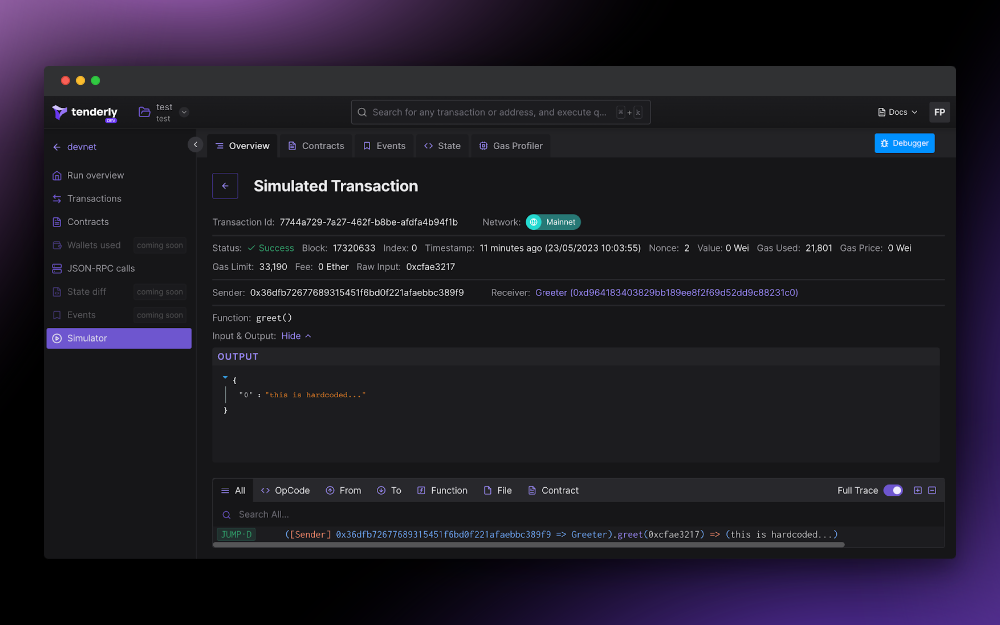The width and height of the screenshot is (1000, 625).
Task: Switch to the Gas Profiler tab
Action: pyautogui.click(x=511, y=146)
